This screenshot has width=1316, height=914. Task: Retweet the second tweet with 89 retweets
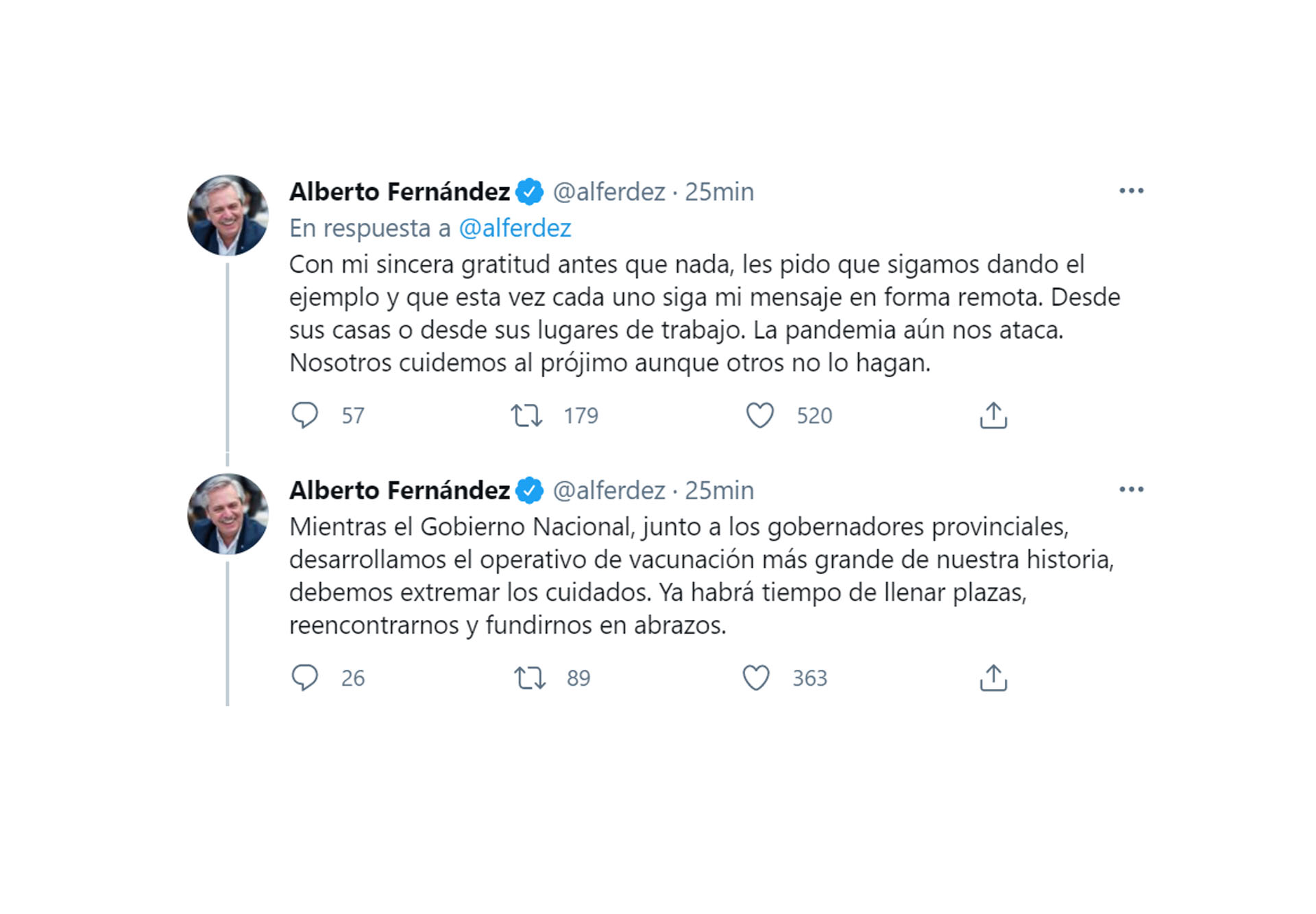pyautogui.click(x=530, y=678)
